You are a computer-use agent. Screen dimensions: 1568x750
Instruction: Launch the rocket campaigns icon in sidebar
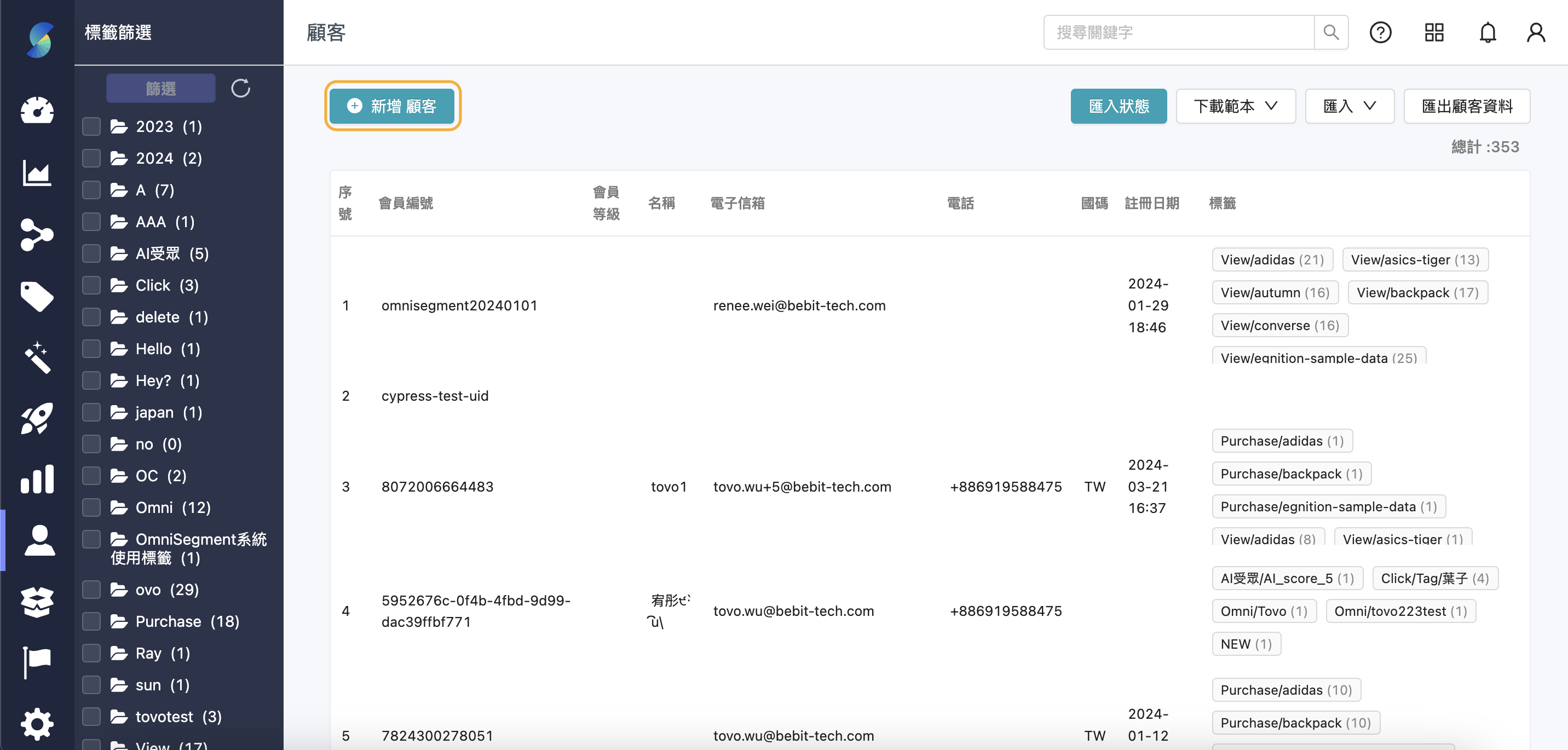pyautogui.click(x=37, y=418)
